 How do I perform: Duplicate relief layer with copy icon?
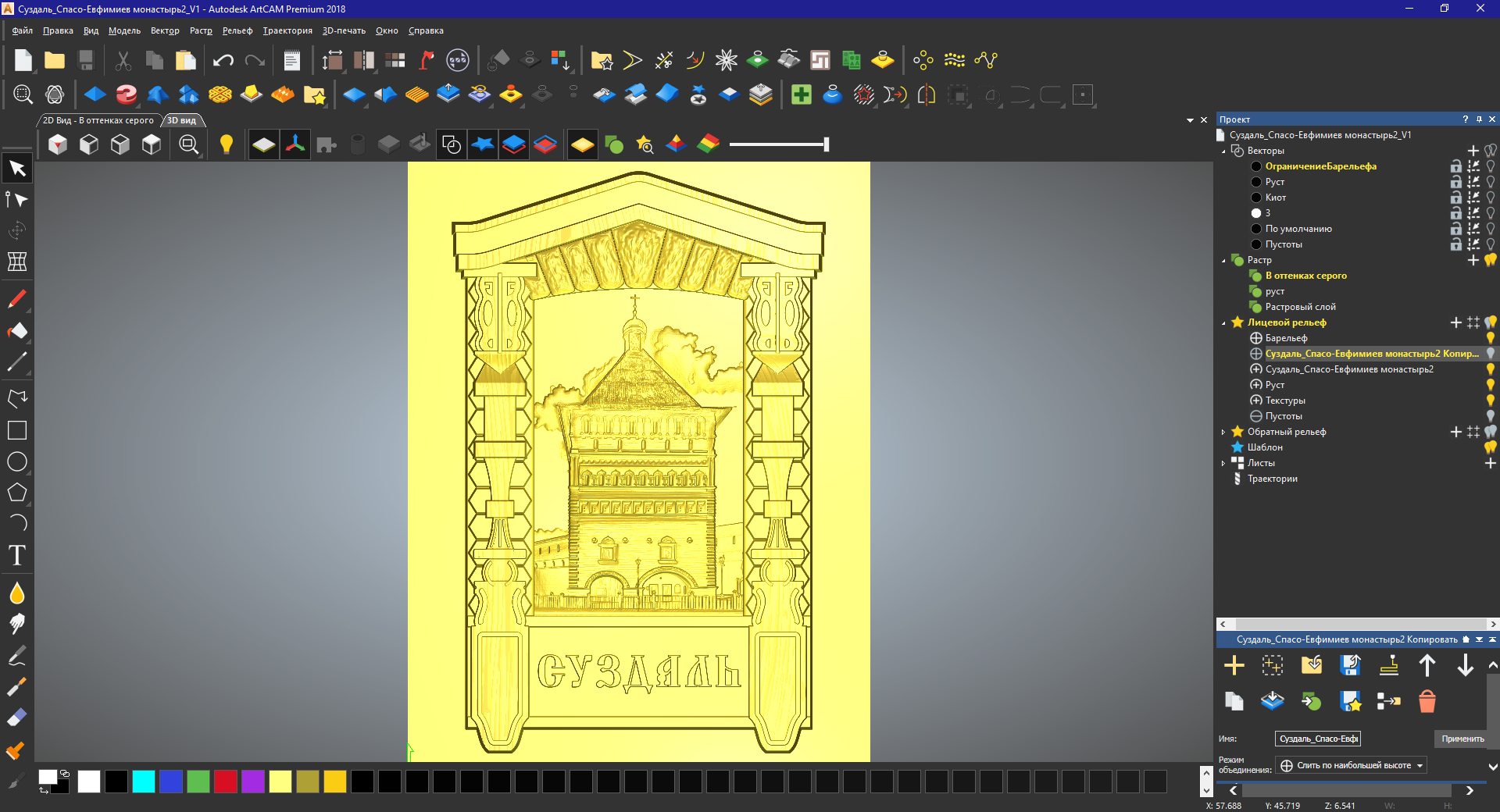tap(1234, 701)
